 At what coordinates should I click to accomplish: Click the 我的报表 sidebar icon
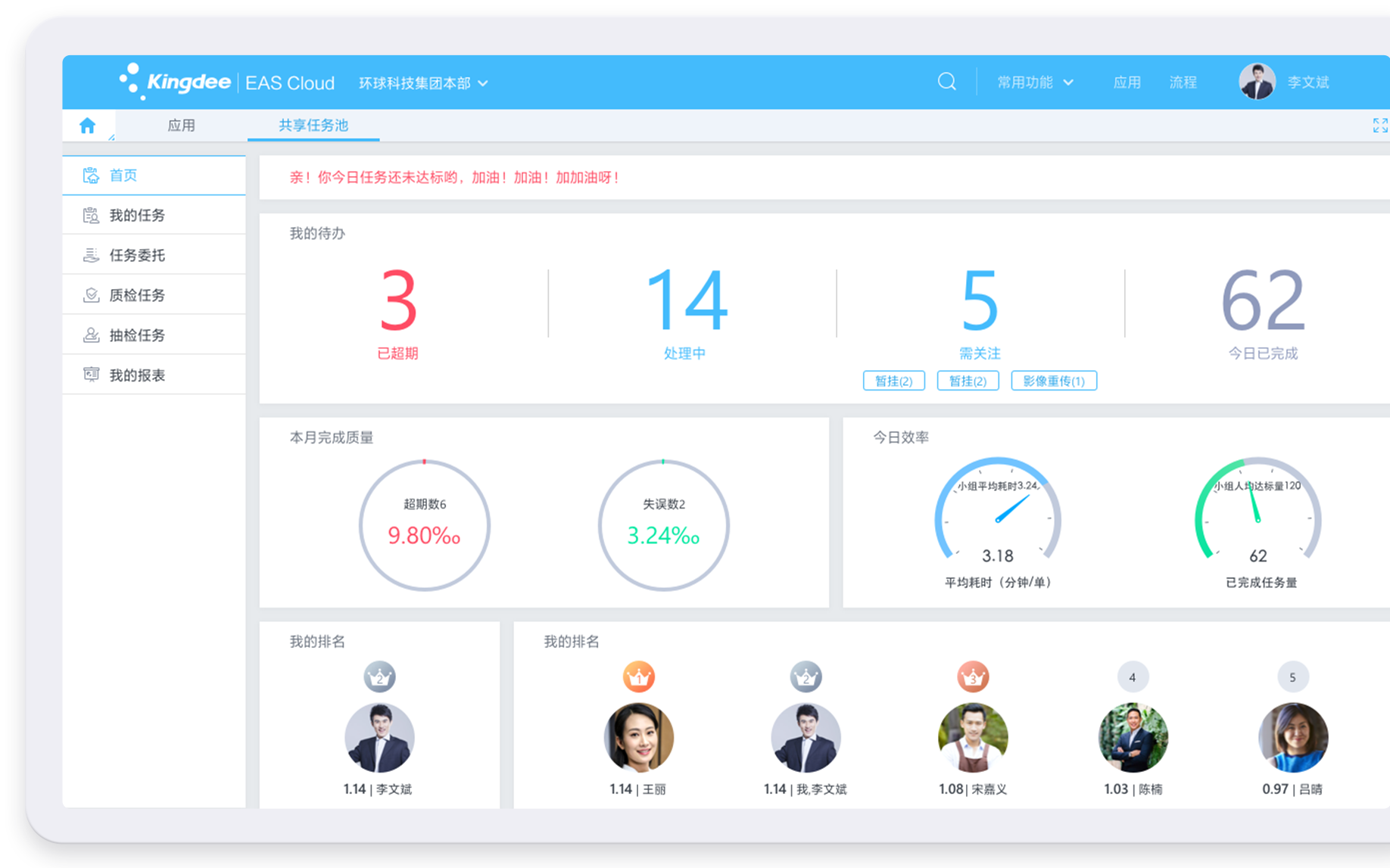(x=91, y=375)
